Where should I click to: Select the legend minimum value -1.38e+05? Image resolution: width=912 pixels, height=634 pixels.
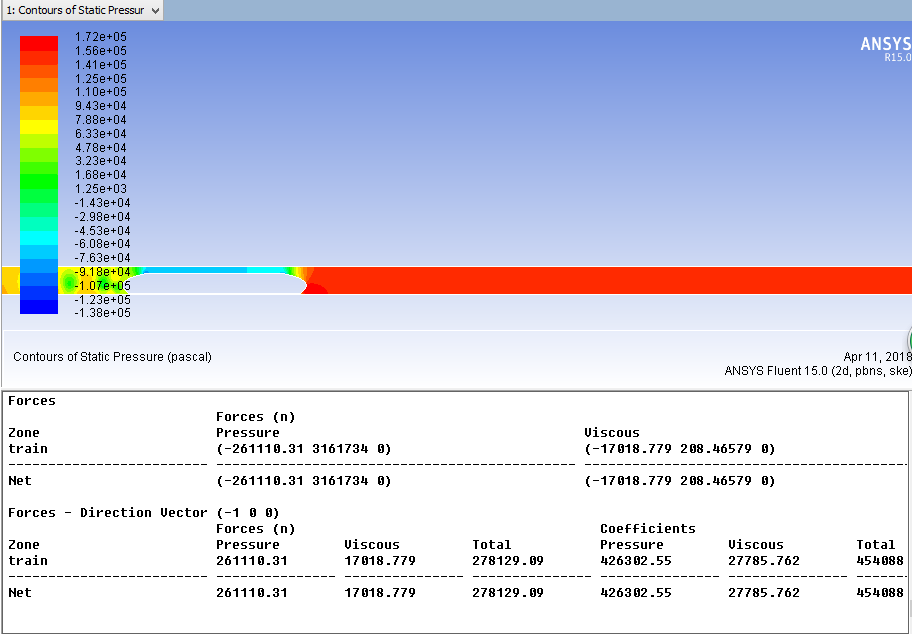(102, 313)
